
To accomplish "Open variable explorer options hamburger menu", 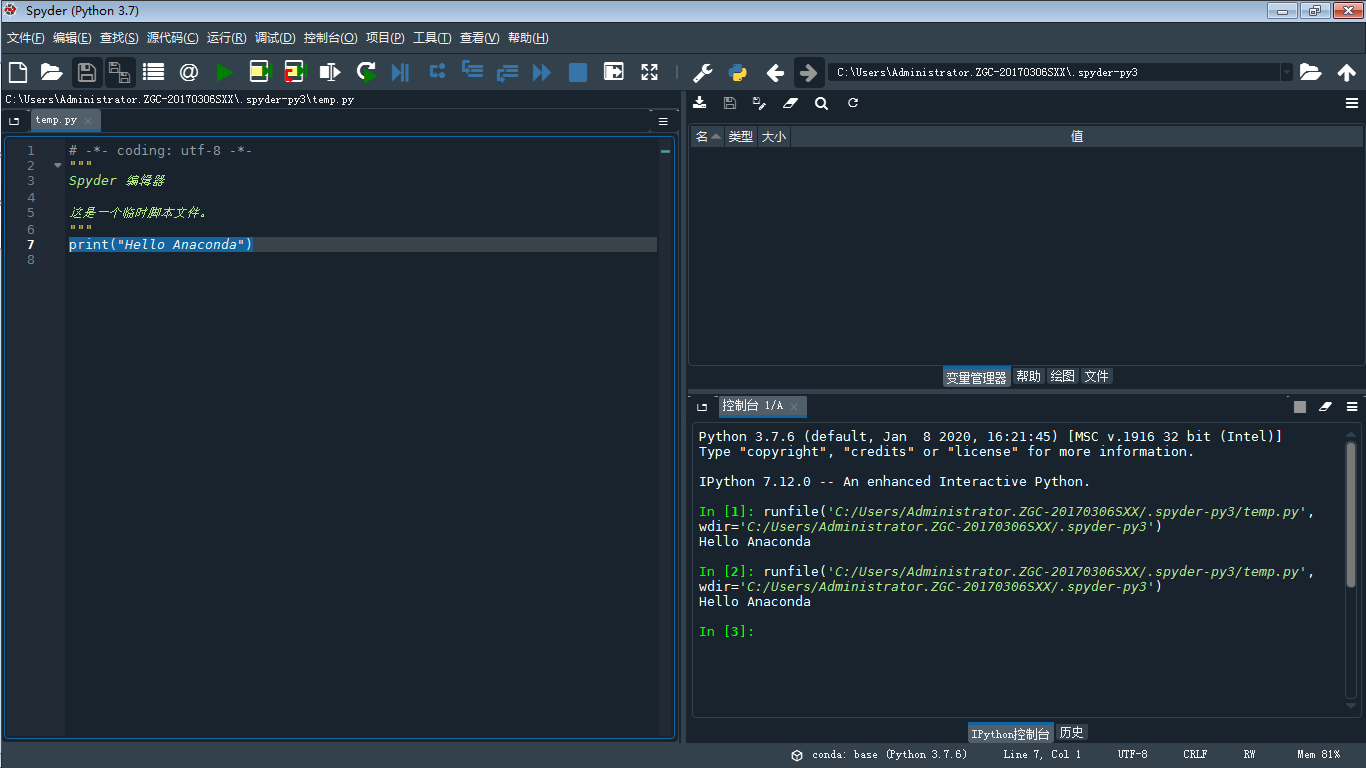I will click(x=1352, y=103).
